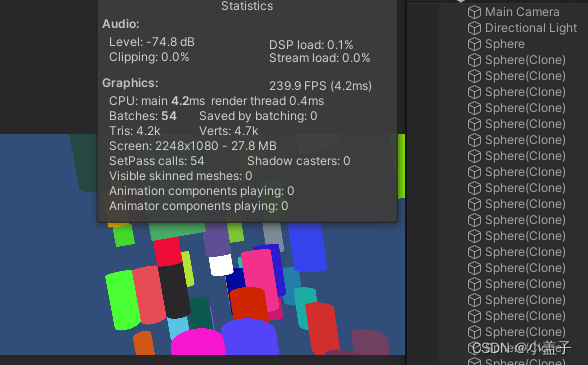The width and height of the screenshot is (588, 365).
Task: Click the Screen 2248x1080 resolution line
Action: [193, 146]
